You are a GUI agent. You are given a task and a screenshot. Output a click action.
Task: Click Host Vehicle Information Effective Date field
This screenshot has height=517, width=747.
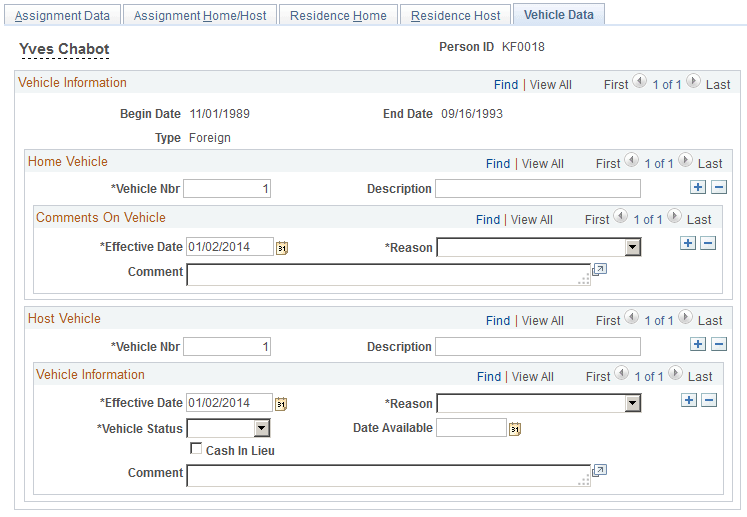pyautogui.click(x=230, y=403)
